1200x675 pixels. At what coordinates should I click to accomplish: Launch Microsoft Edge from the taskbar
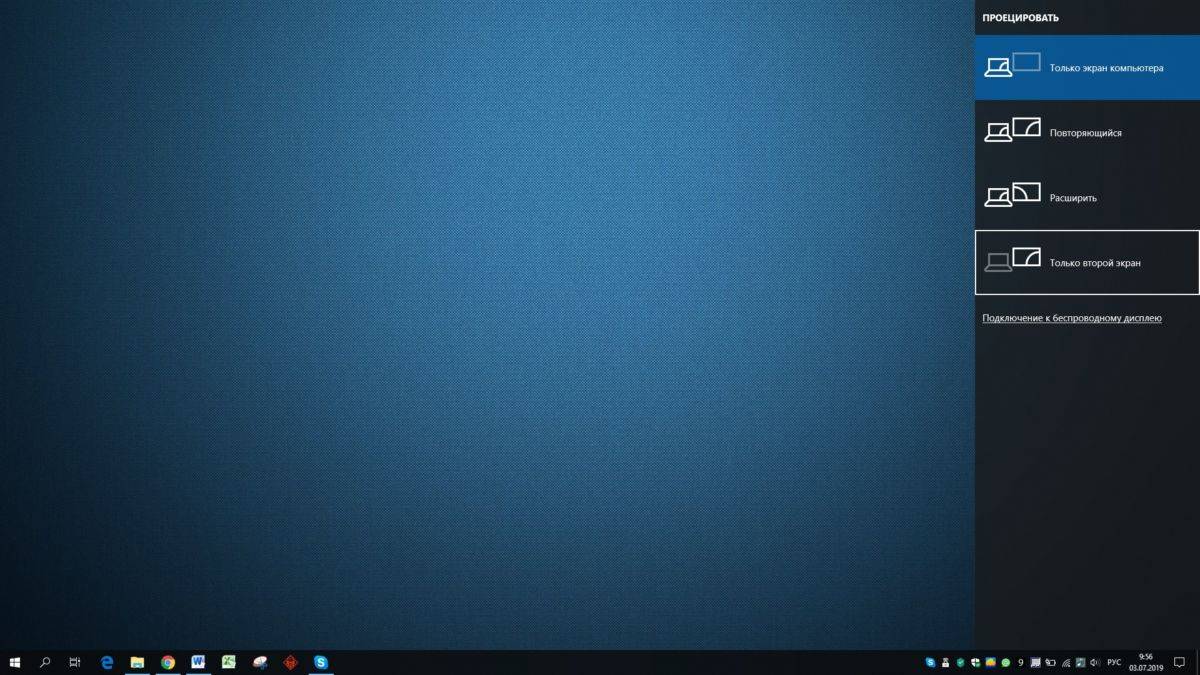click(107, 662)
